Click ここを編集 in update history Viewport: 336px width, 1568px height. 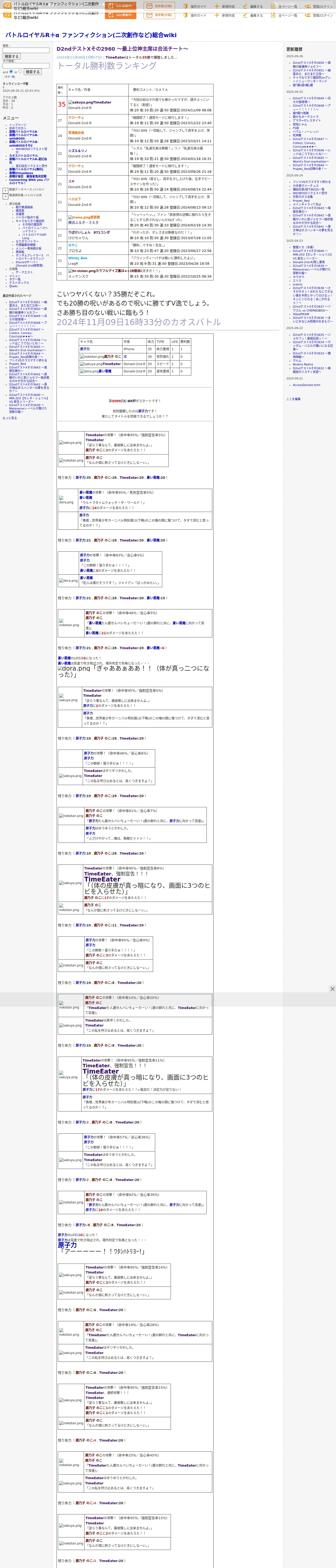293,399
